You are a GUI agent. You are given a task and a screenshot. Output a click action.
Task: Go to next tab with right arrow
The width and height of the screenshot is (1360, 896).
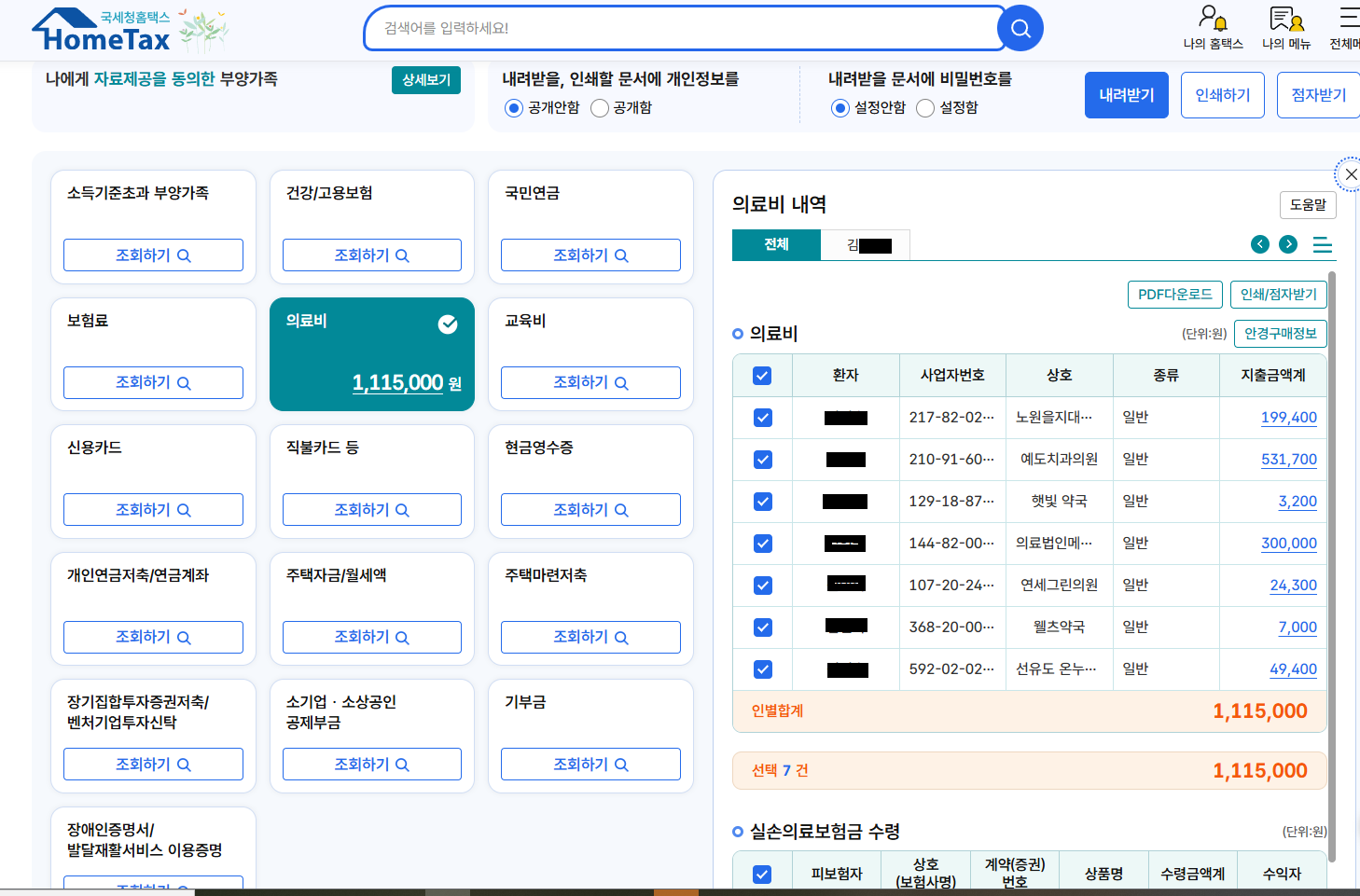(1288, 244)
